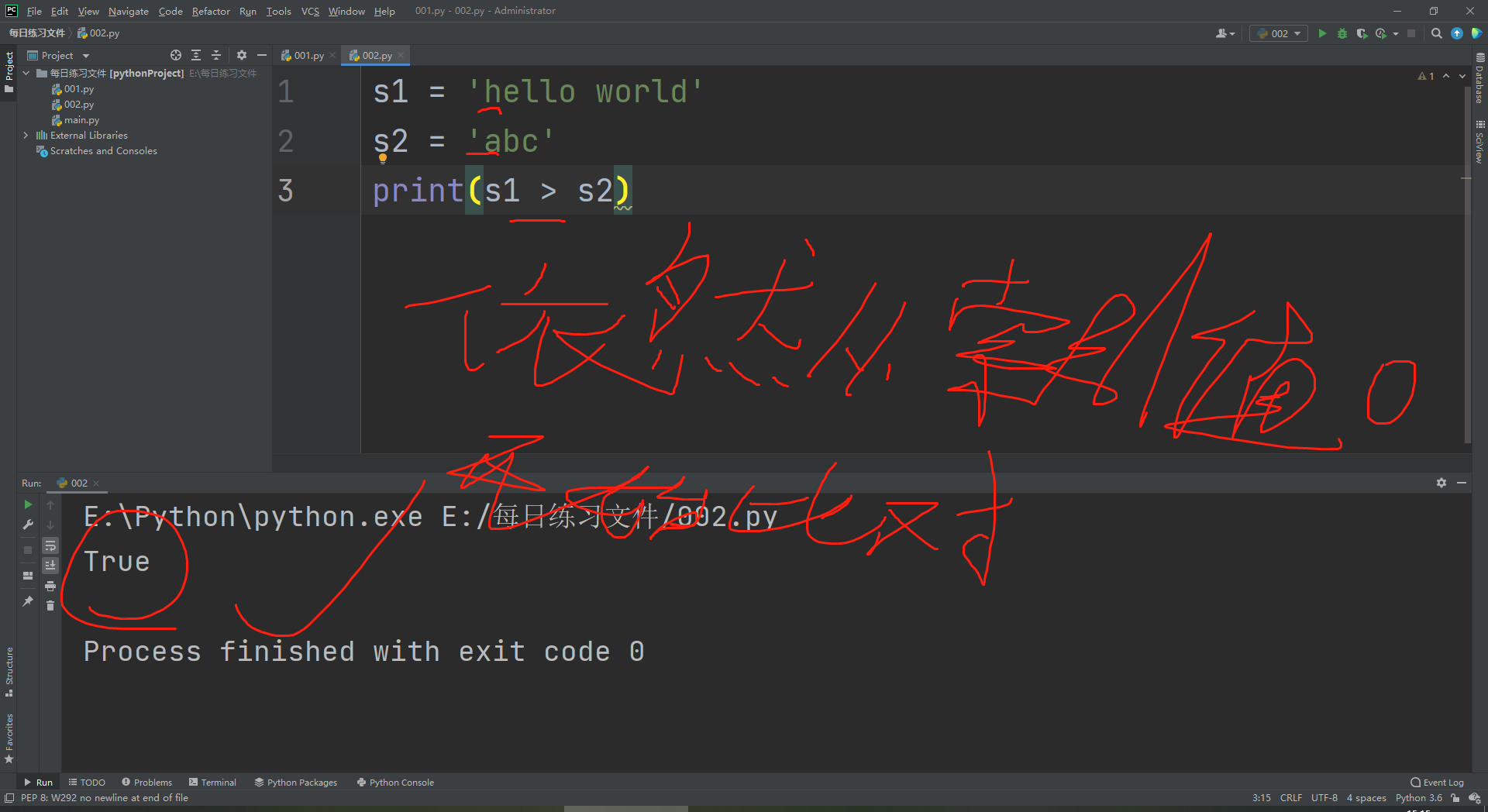Image resolution: width=1488 pixels, height=812 pixels.
Task: Close the 002.py editor tab
Action: (401, 56)
